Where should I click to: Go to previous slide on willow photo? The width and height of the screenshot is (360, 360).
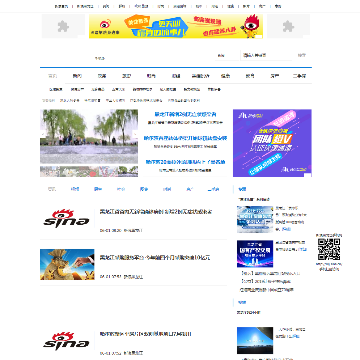tap(43, 135)
